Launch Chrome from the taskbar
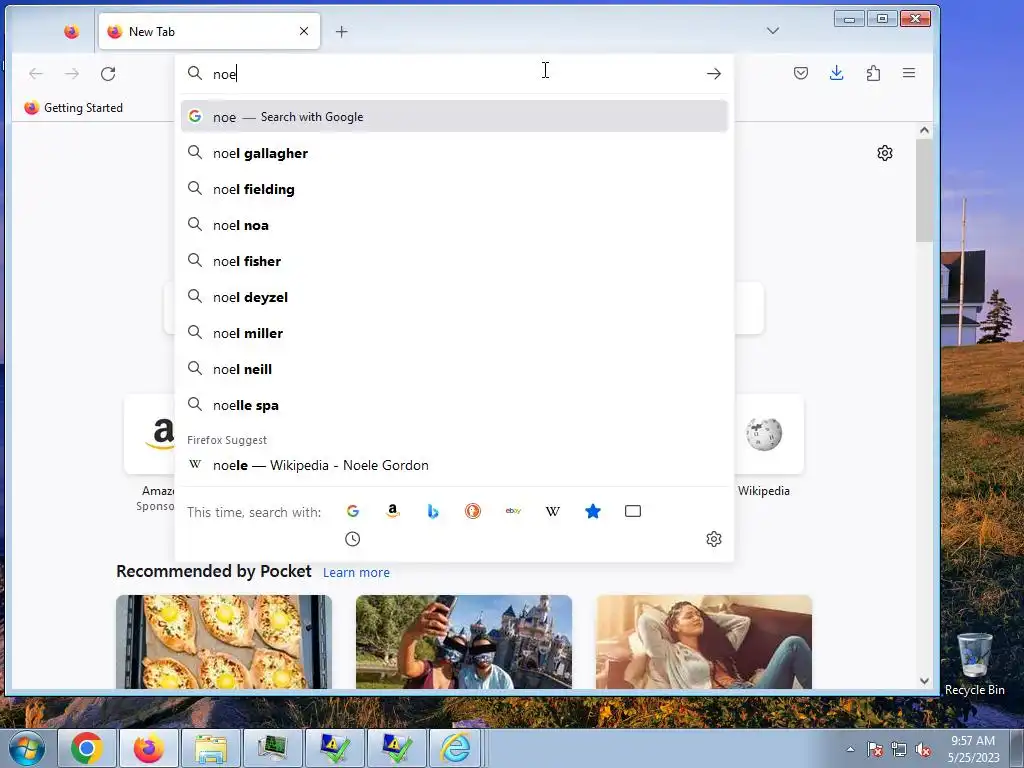Viewport: 1024px width, 768px height. (x=86, y=748)
